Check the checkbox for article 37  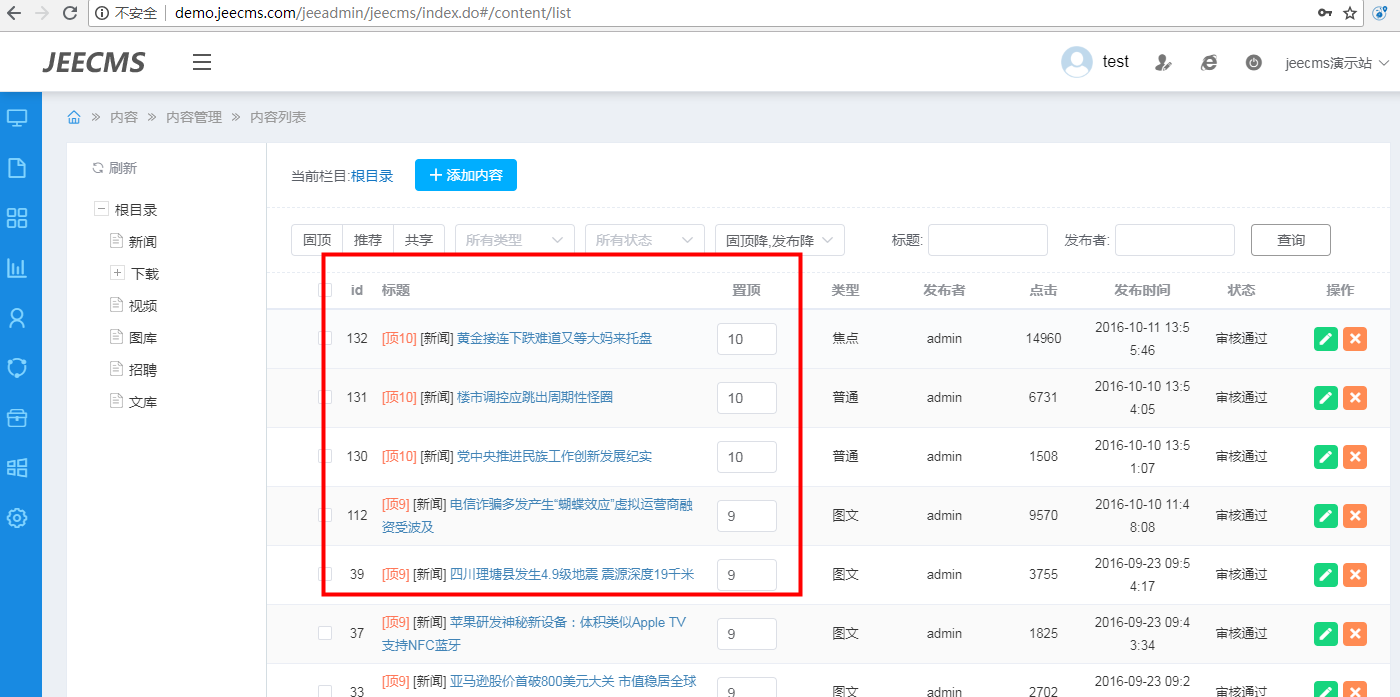point(325,633)
